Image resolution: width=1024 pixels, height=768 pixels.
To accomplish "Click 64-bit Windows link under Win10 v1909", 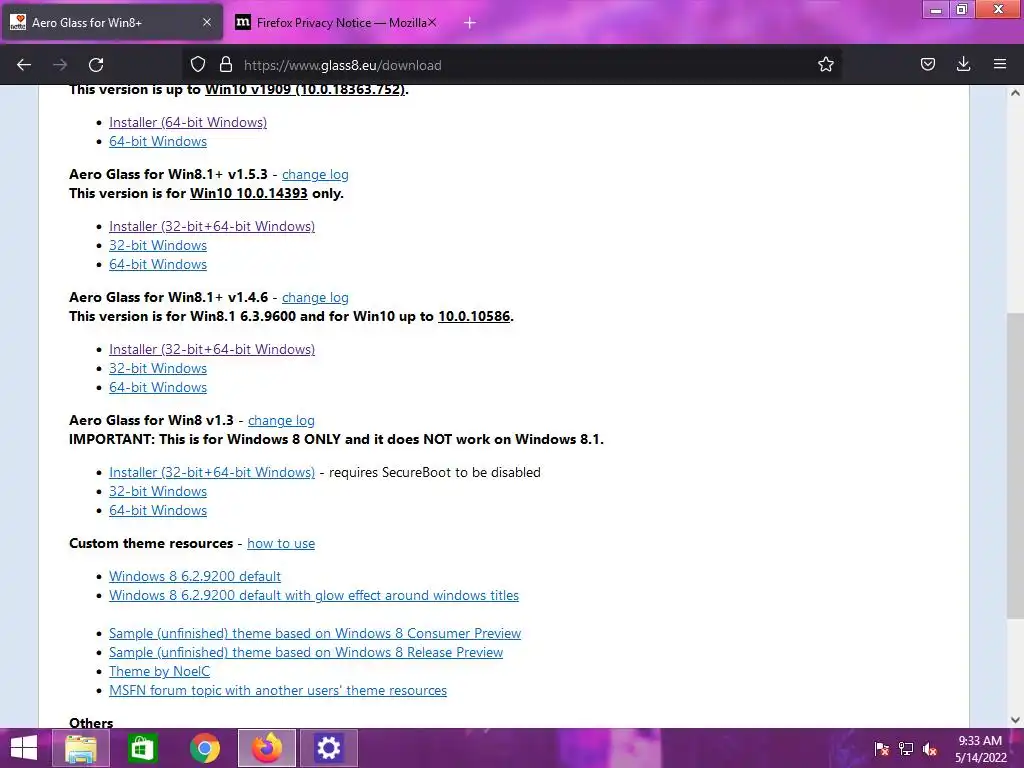I will coord(158,141).
